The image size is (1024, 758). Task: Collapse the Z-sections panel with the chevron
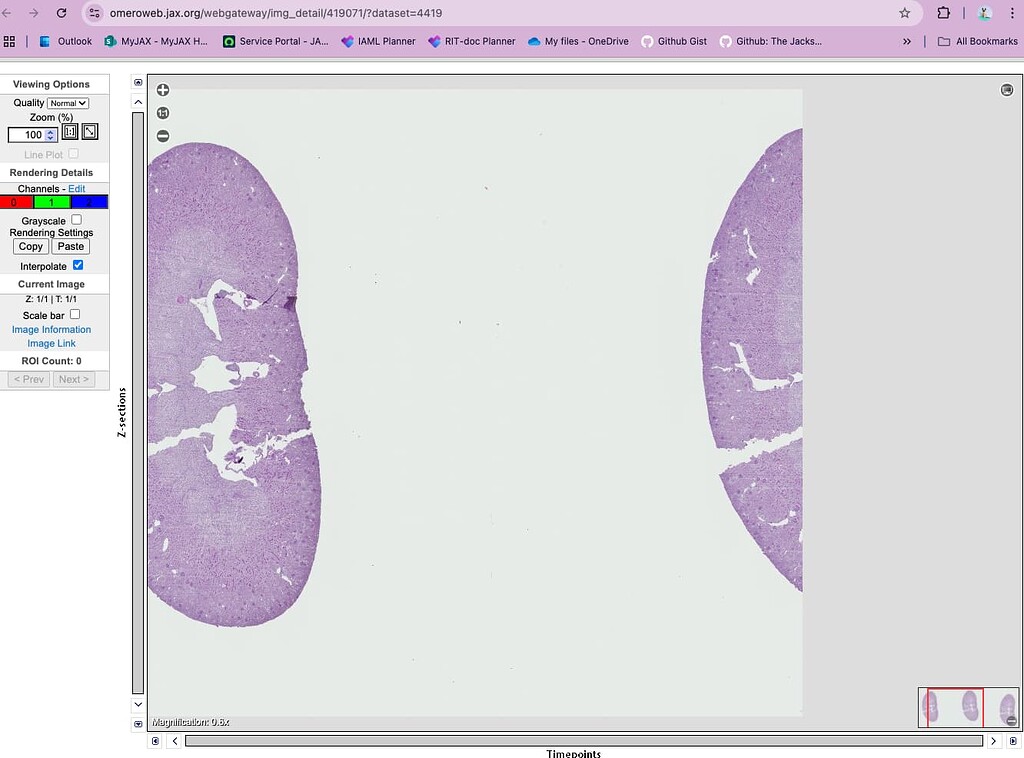138,101
